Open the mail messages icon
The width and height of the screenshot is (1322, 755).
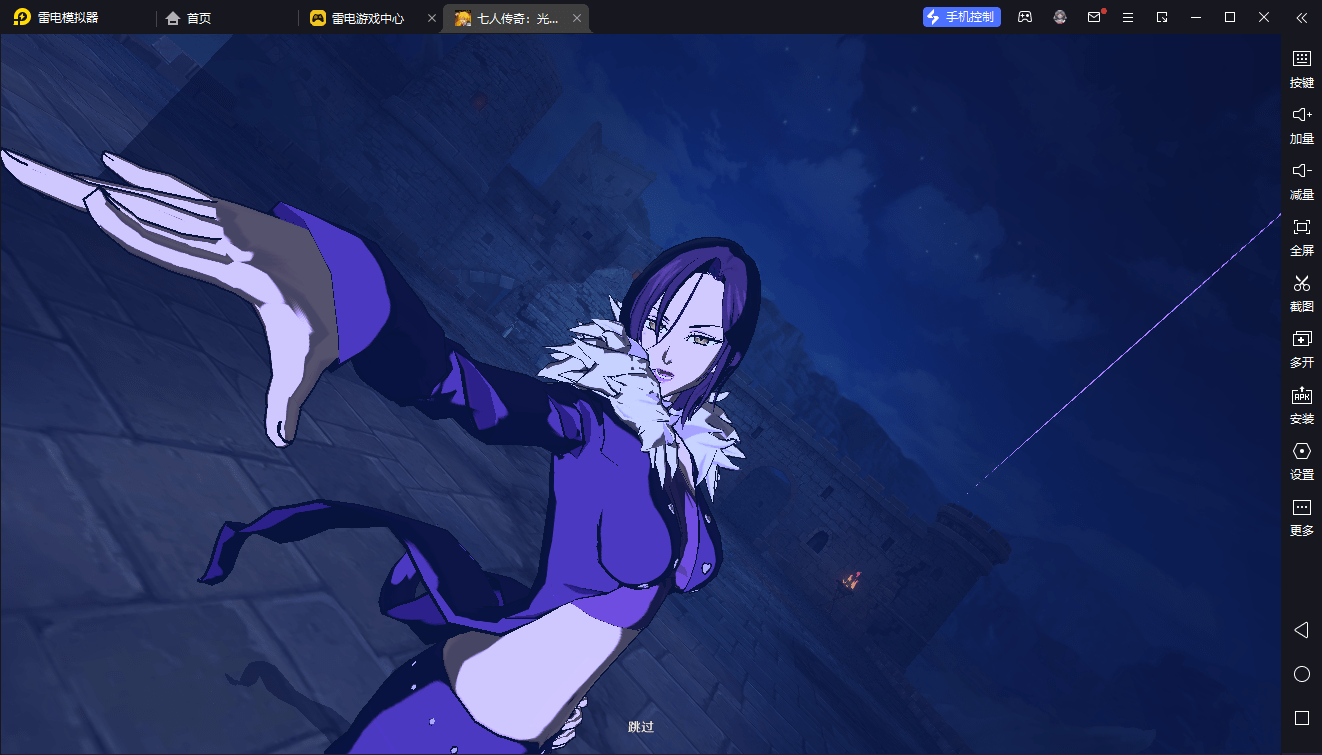(1094, 17)
